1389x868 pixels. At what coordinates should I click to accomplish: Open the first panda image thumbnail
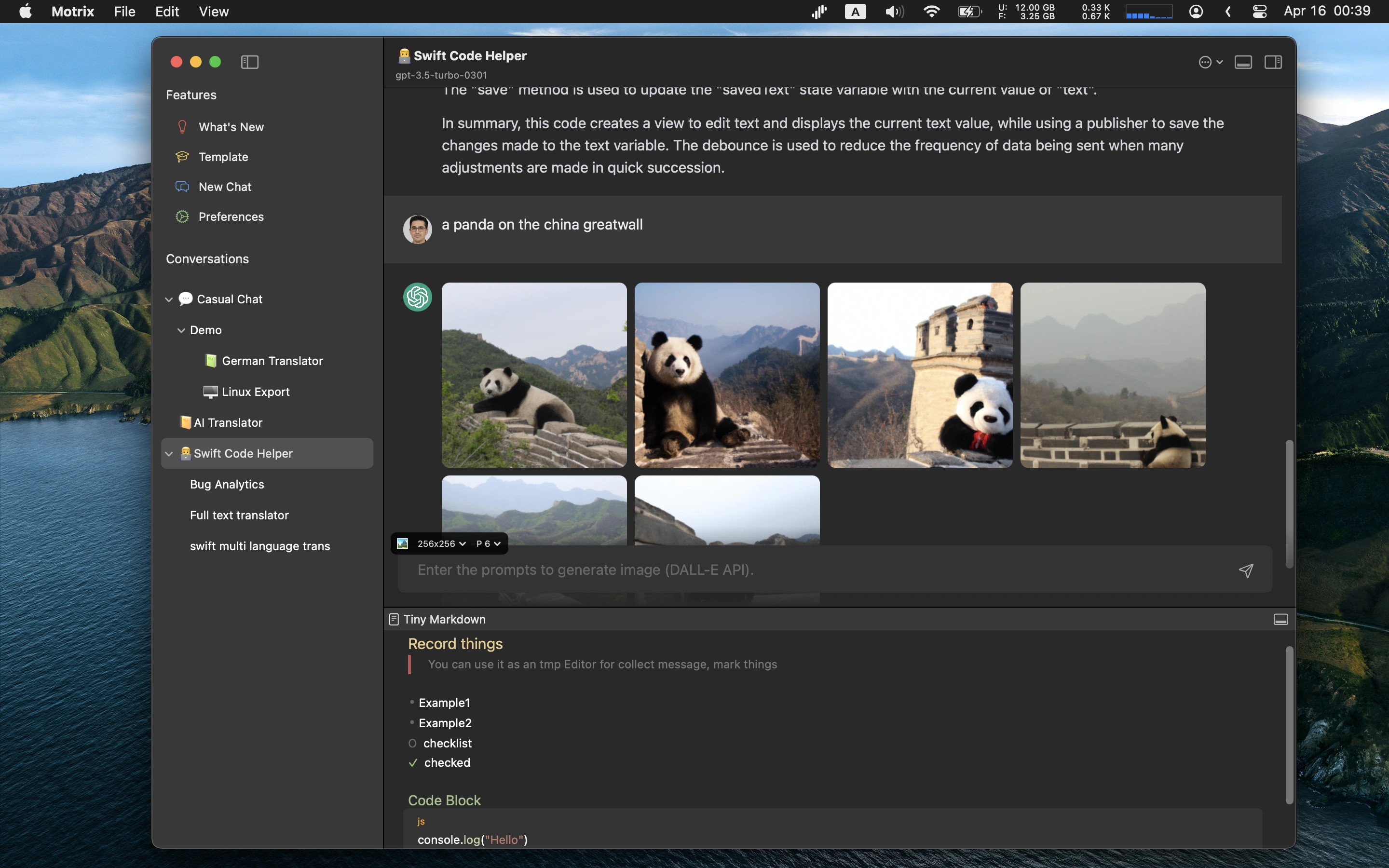point(534,374)
